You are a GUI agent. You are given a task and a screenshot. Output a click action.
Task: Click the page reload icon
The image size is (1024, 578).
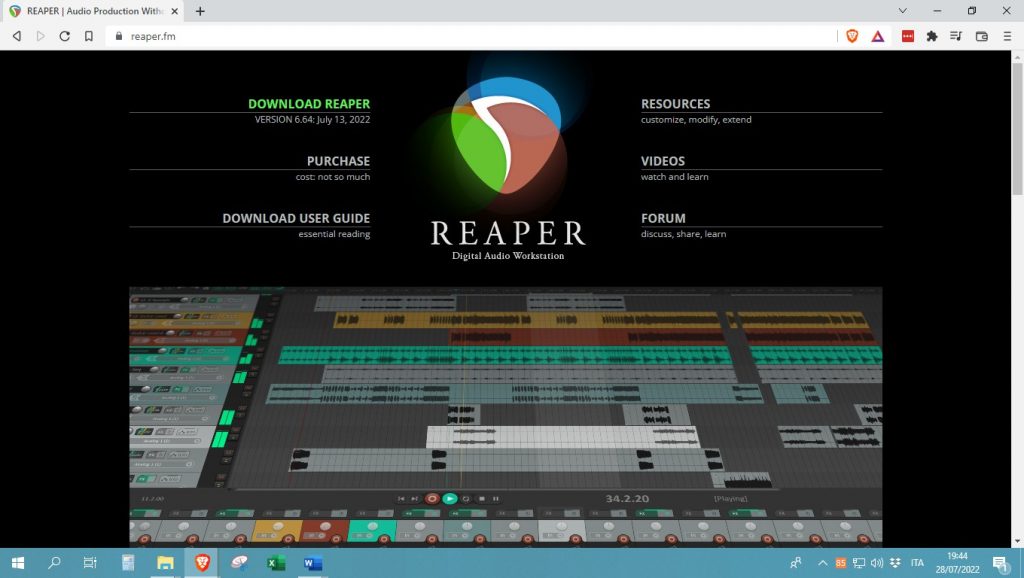(63, 35)
